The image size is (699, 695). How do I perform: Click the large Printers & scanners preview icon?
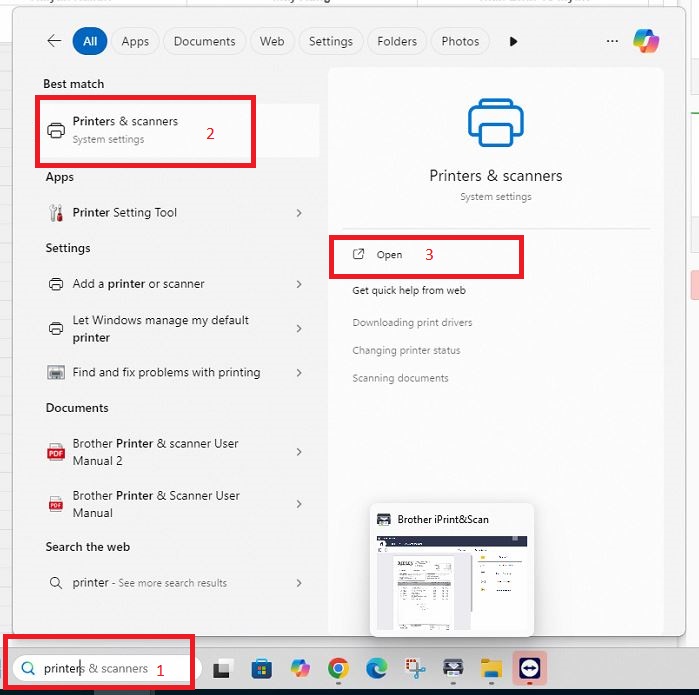(495, 123)
